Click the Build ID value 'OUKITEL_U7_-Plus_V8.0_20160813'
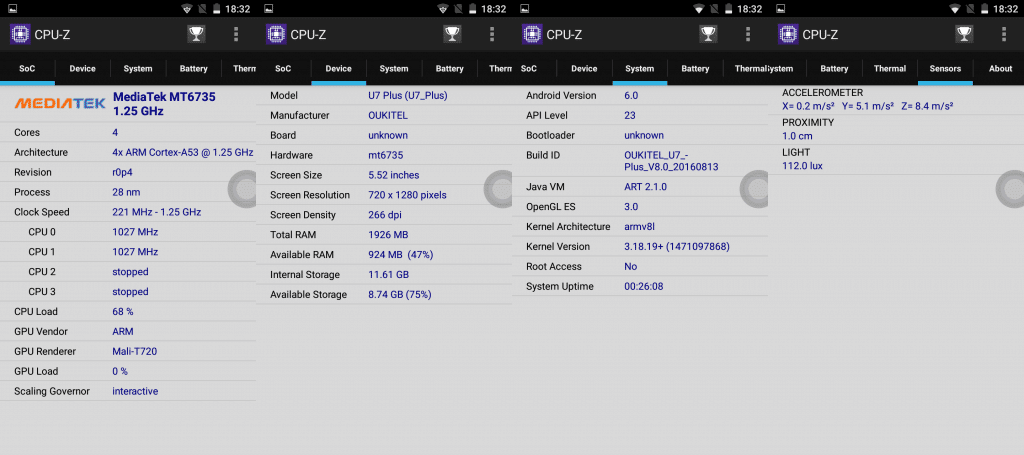 (x=671, y=161)
